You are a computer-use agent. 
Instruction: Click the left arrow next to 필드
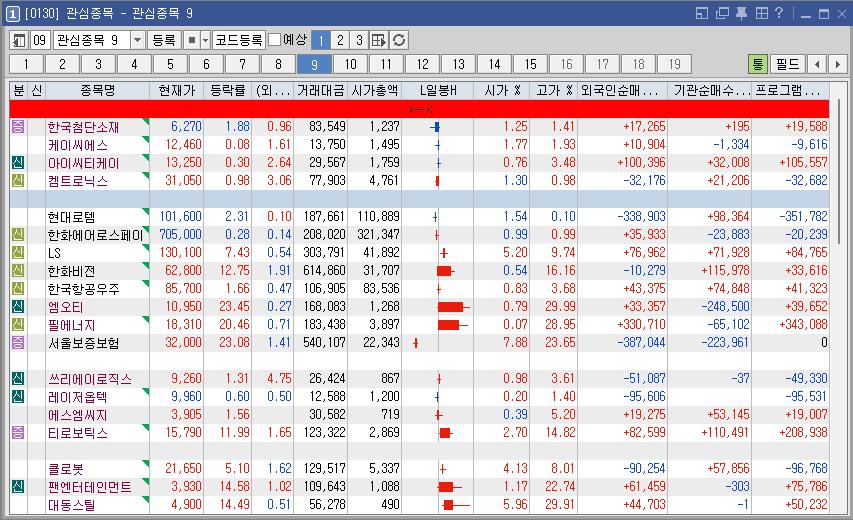point(817,64)
